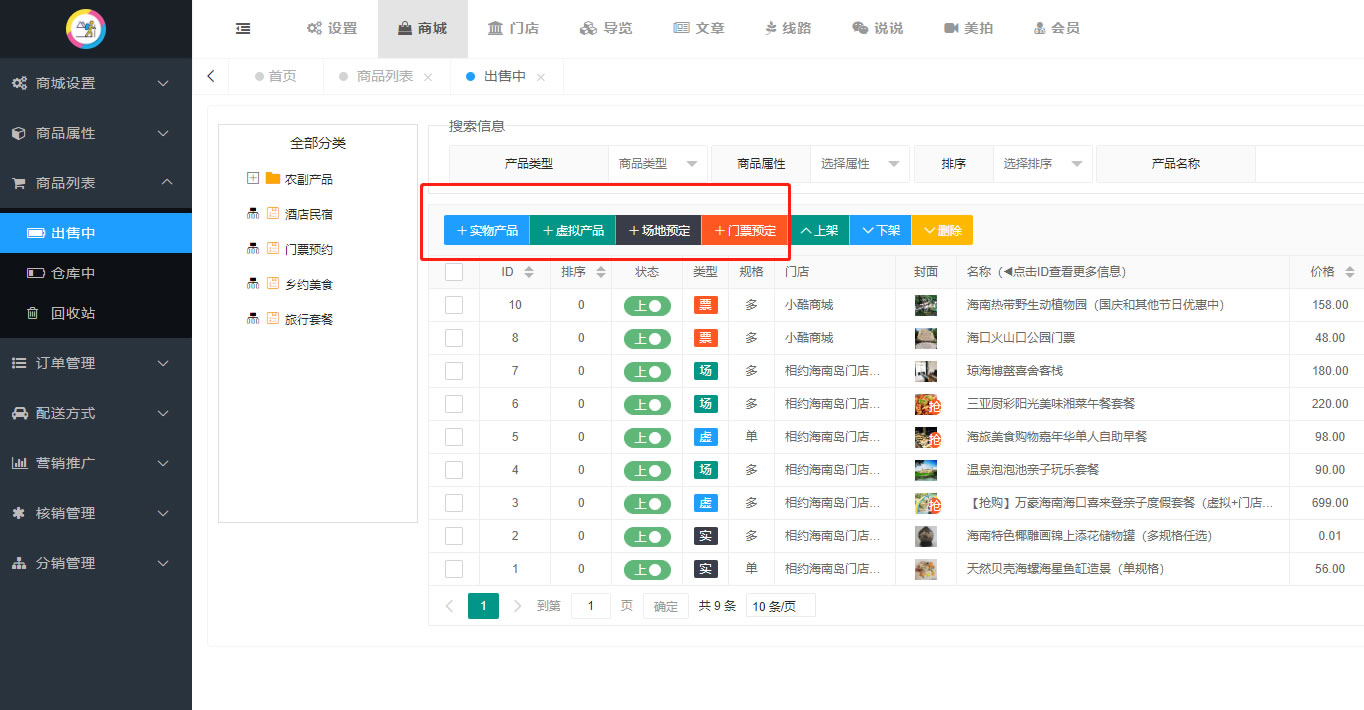The width and height of the screenshot is (1364, 710).
Task: Check the checkbox for product ID 8
Action: pos(454,338)
